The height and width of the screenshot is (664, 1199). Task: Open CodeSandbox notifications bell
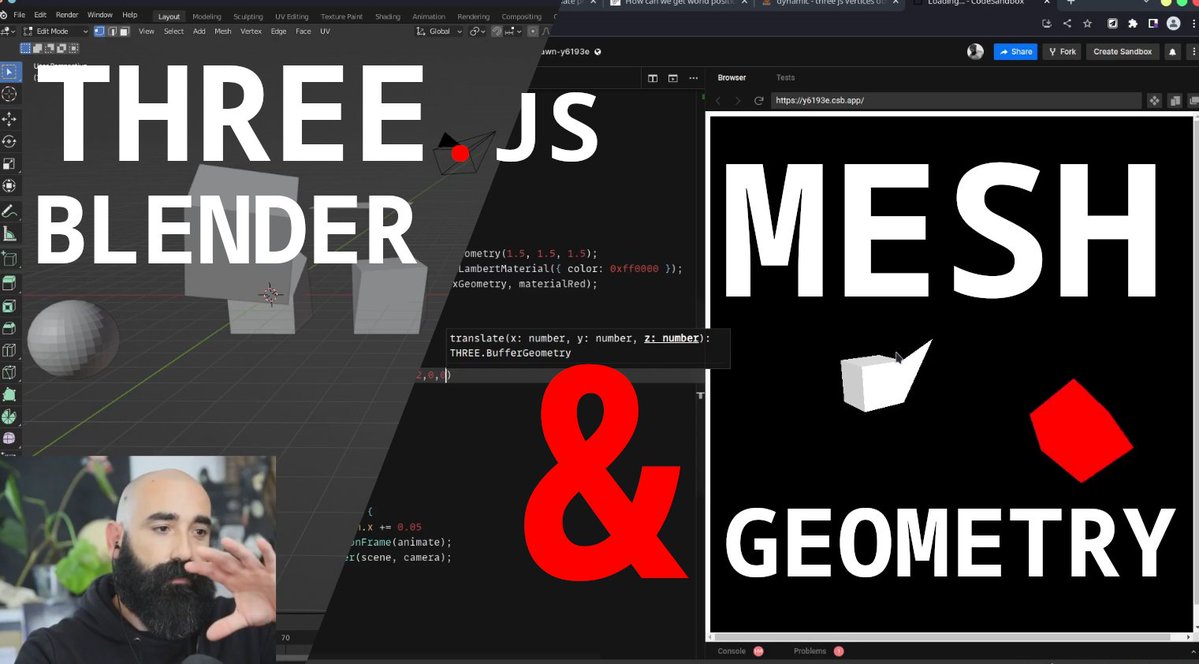(x=1171, y=52)
